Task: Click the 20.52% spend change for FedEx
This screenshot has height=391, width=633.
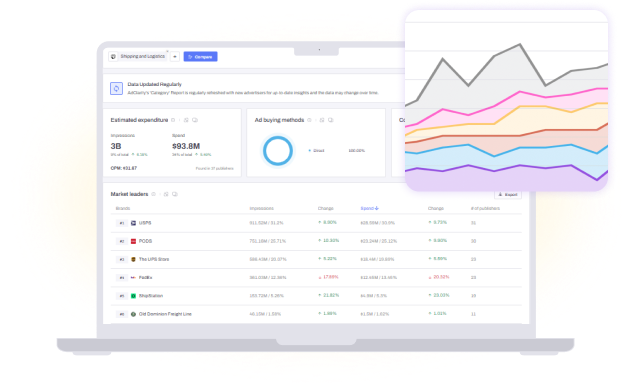Action: [438, 277]
